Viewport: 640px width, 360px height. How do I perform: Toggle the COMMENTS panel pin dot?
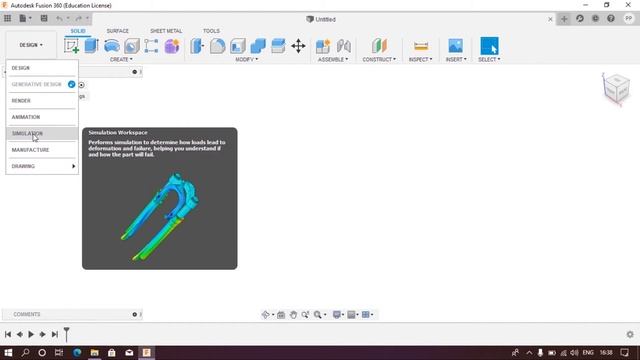coord(135,314)
